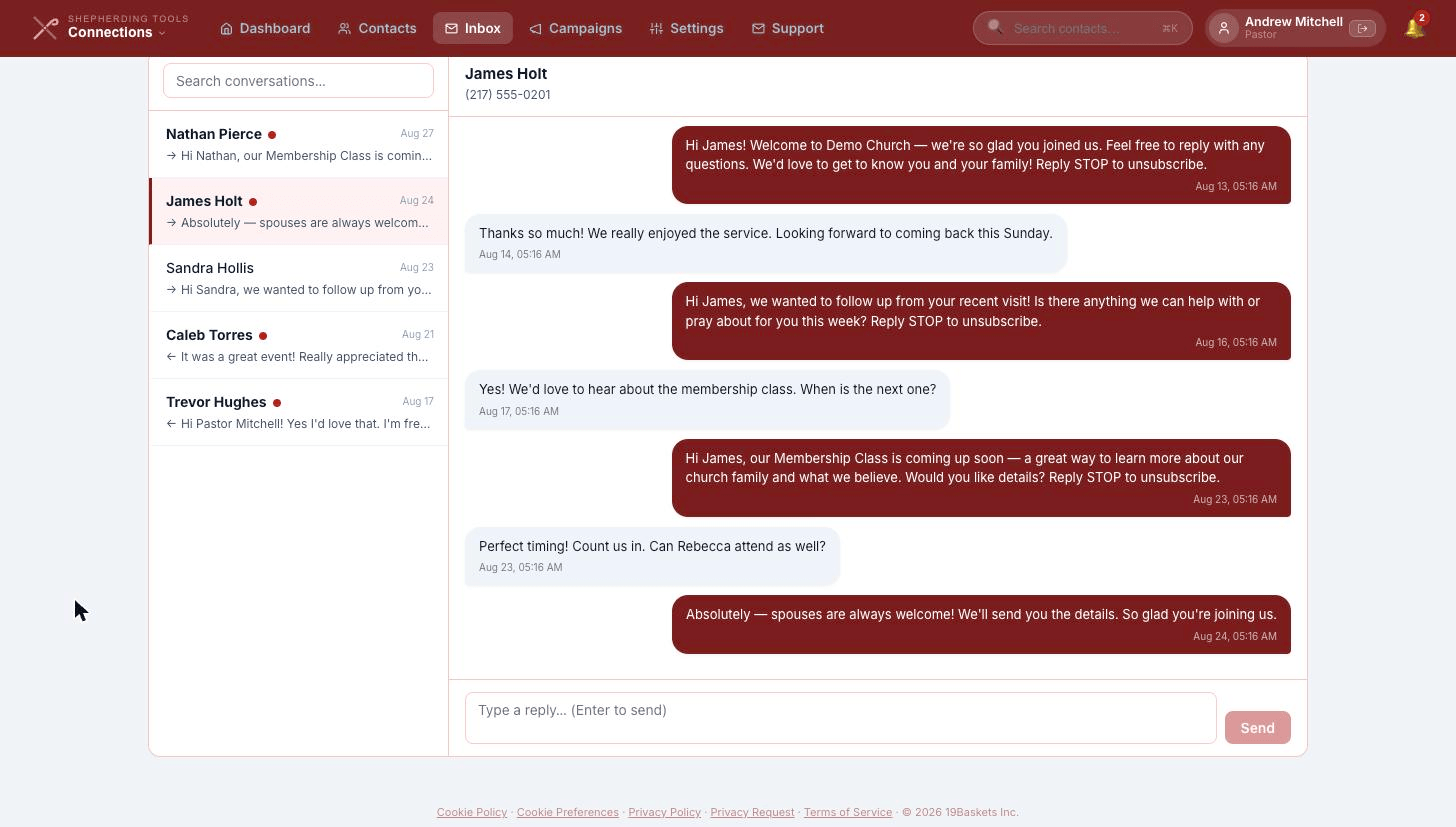Open the Terms of Service link
This screenshot has height=827, width=1456.
pos(848,812)
